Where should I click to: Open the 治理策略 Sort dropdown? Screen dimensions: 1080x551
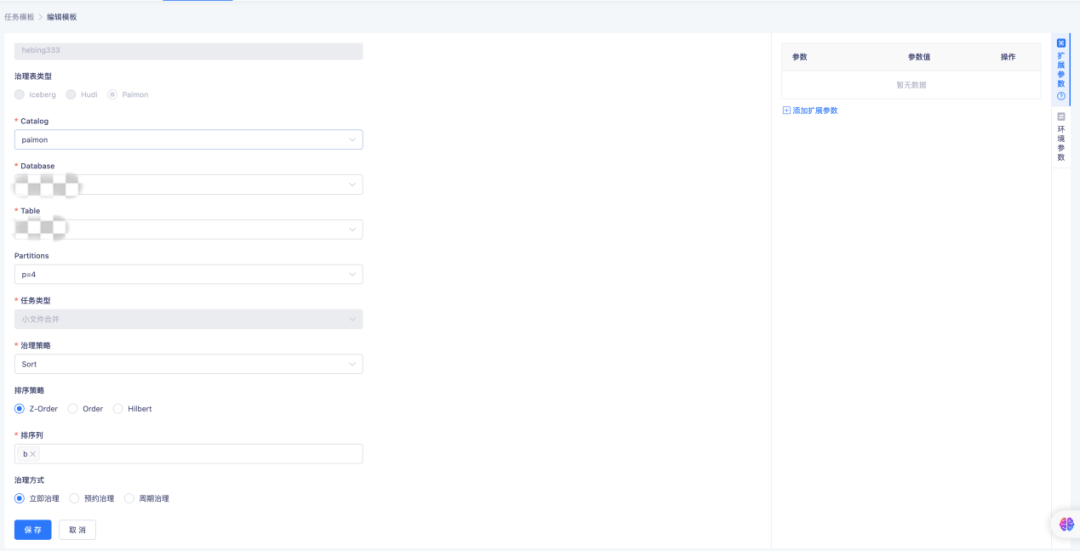(189, 364)
